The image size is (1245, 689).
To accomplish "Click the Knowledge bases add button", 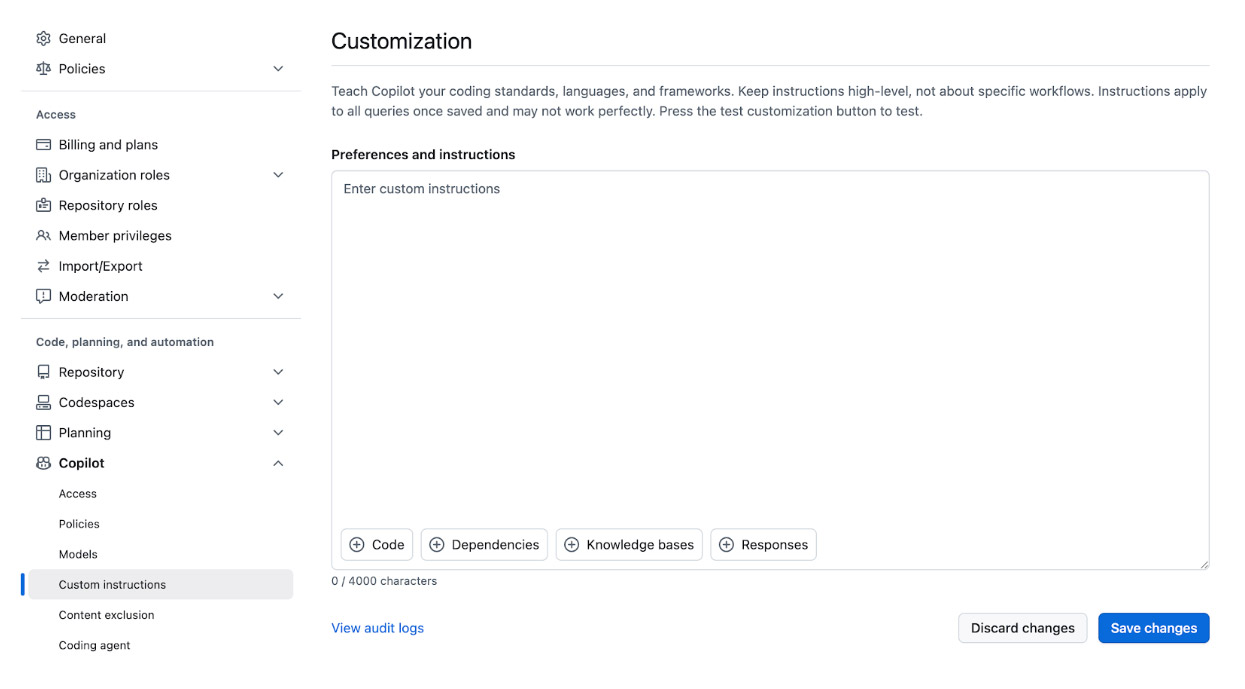I will point(628,544).
